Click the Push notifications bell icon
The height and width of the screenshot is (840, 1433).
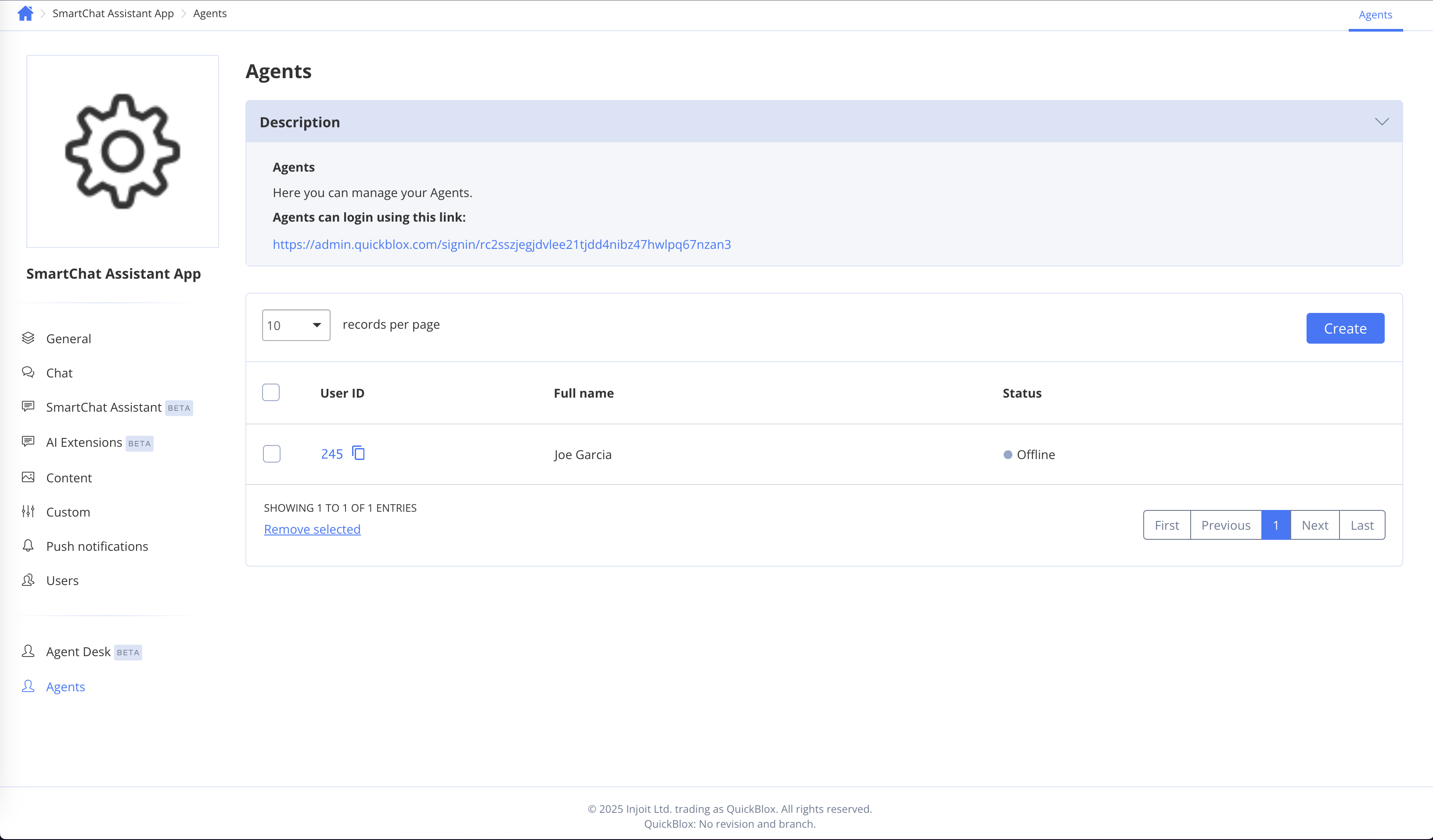(x=28, y=546)
